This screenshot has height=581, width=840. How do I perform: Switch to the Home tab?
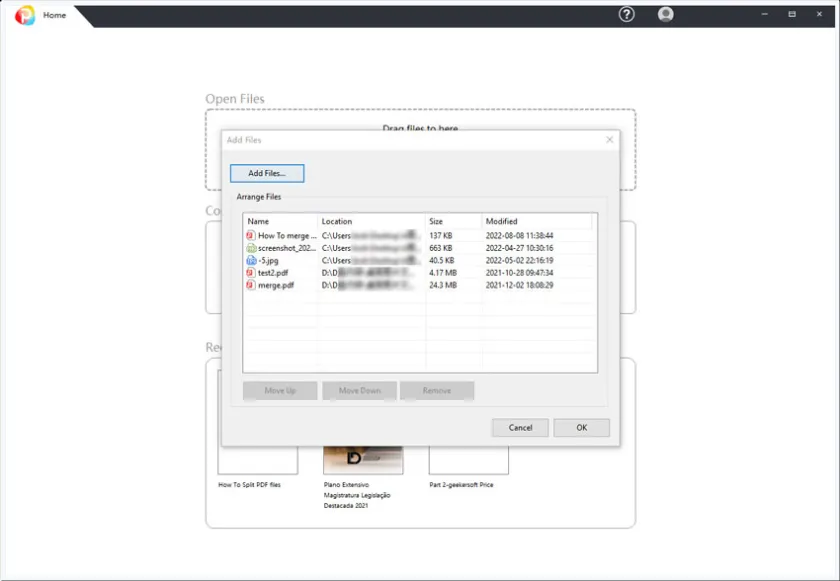click(x=55, y=15)
